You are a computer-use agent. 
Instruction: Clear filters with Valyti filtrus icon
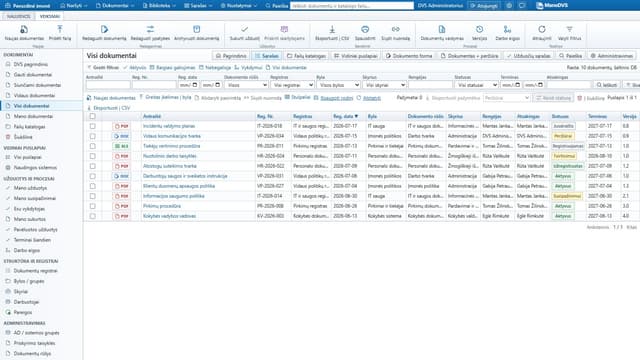coord(569,29)
